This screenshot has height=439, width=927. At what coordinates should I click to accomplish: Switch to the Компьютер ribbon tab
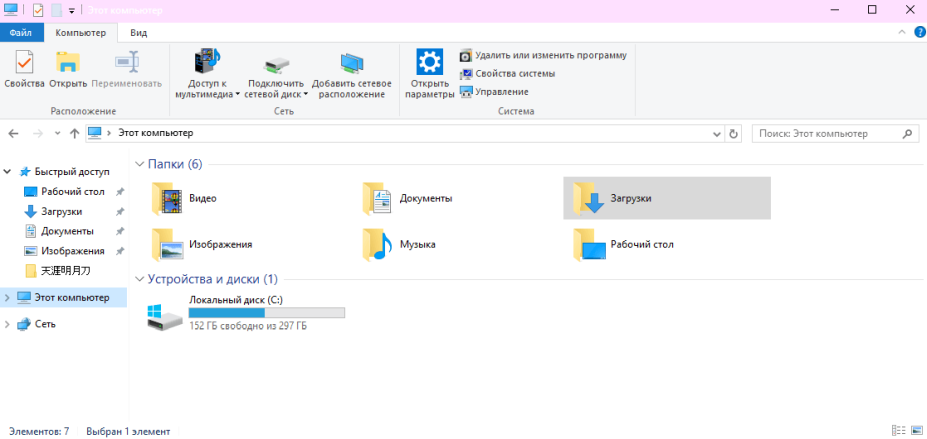(x=81, y=33)
